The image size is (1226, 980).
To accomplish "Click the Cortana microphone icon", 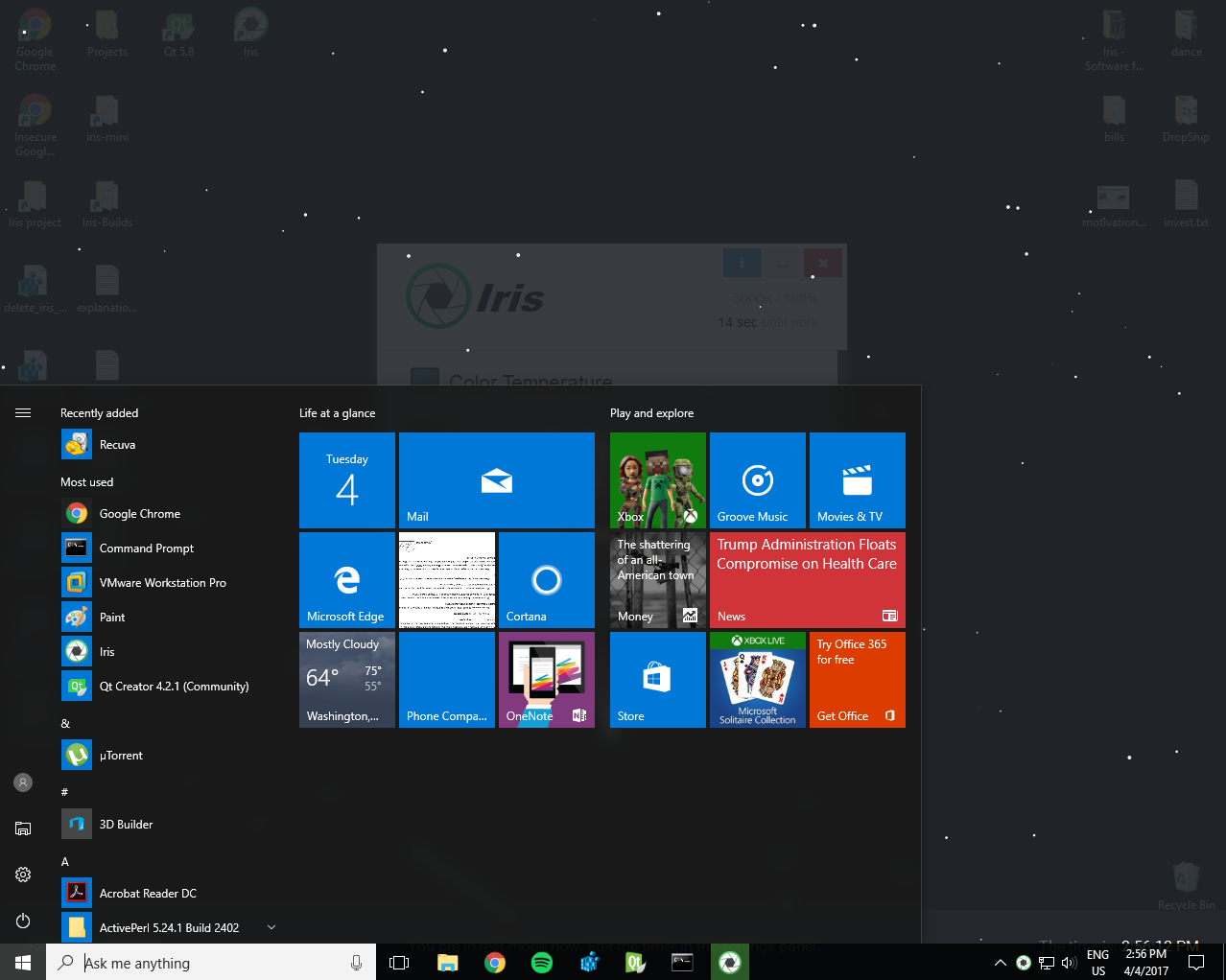I will click(x=356, y=963).
